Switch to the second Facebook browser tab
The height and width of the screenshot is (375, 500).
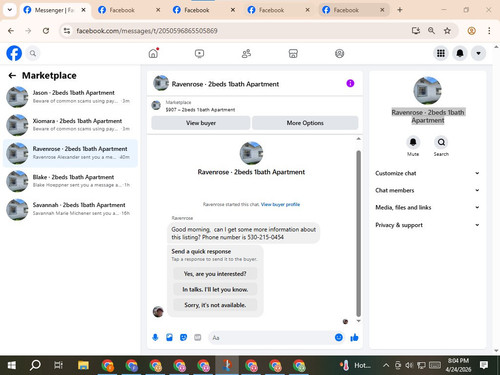[x=129, y=10]
